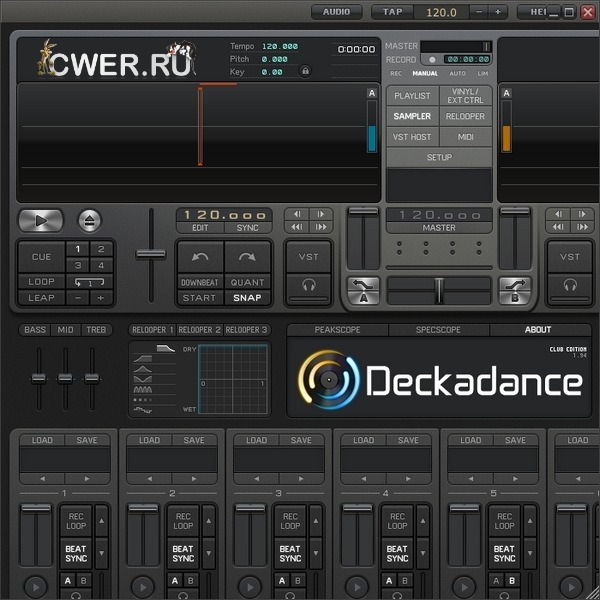Enable BEAT SYNC on sampler 2
The height and width of the screenshot is (600, 600).
coord(183,553)
